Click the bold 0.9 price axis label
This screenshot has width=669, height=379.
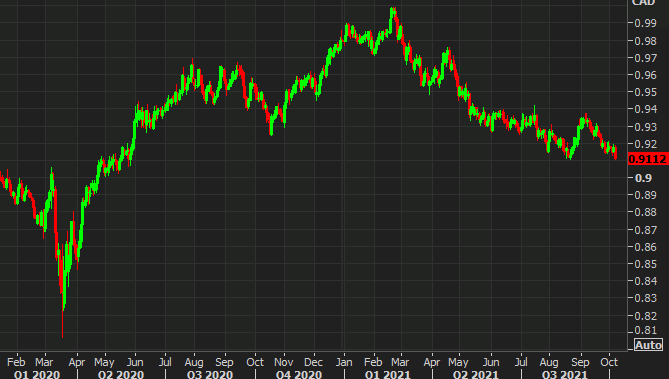coord(643,178)
